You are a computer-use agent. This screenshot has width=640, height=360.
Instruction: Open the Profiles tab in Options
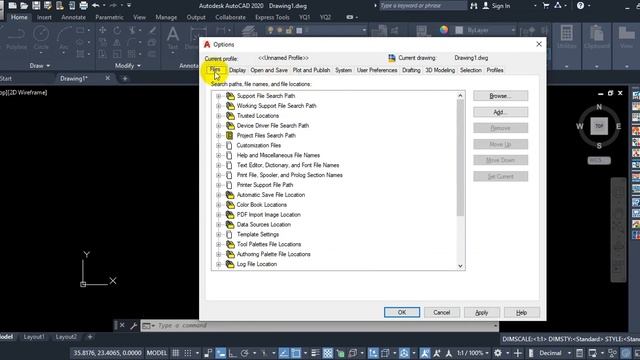(x=495, y=70)
